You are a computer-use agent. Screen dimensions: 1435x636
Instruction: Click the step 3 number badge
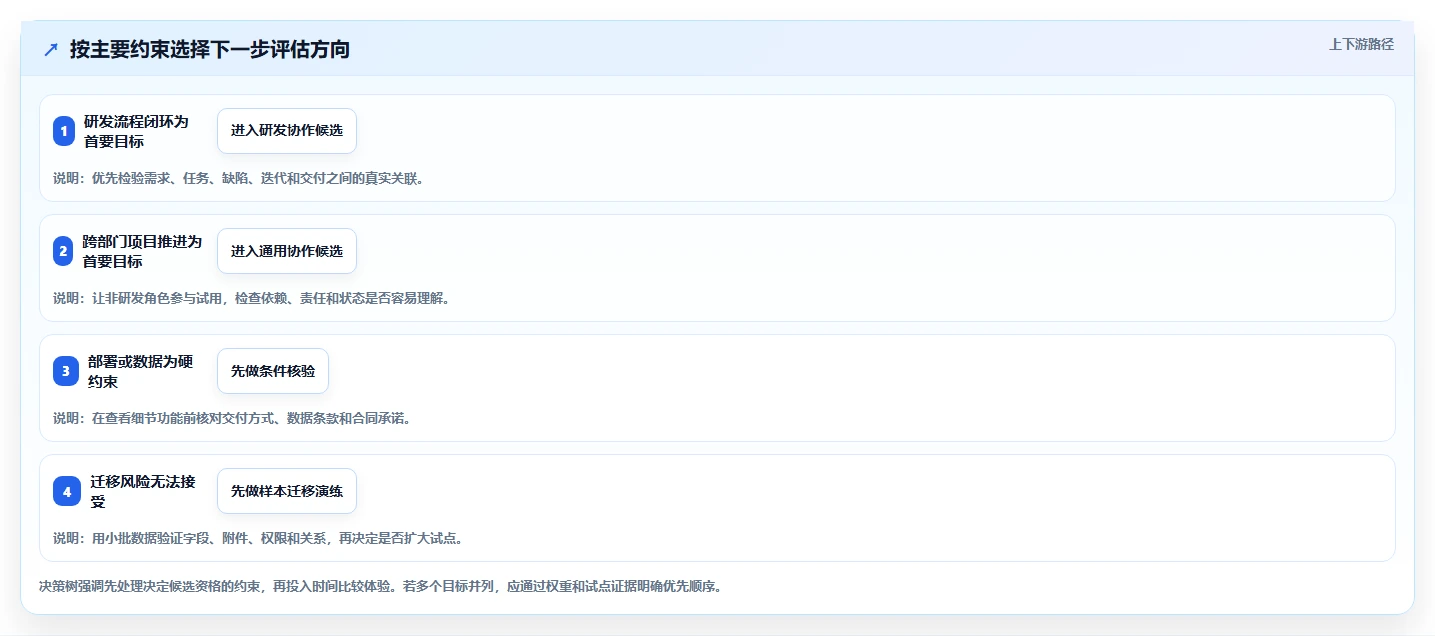[66, 371]
